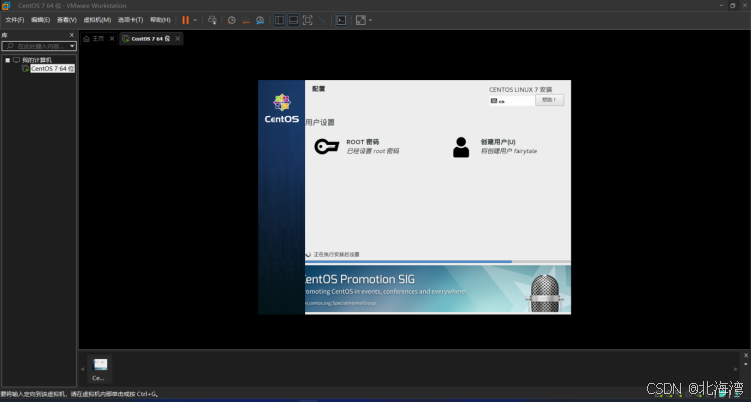Open the 编辑(E) menu
The height and width of the screenshot is (403, 751).
tap(40, 20)
